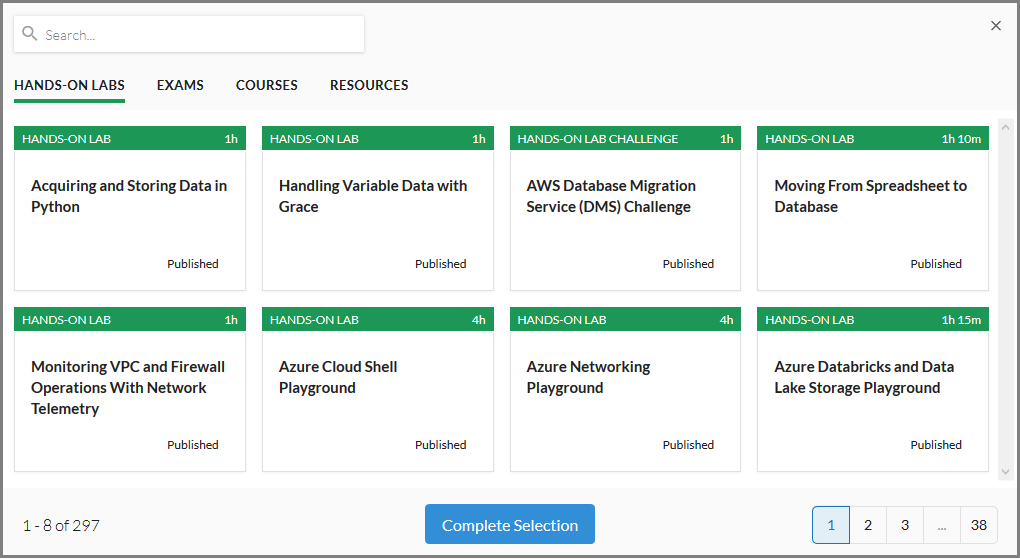Click the scrollbar down arrow

tap(1005, 472)
